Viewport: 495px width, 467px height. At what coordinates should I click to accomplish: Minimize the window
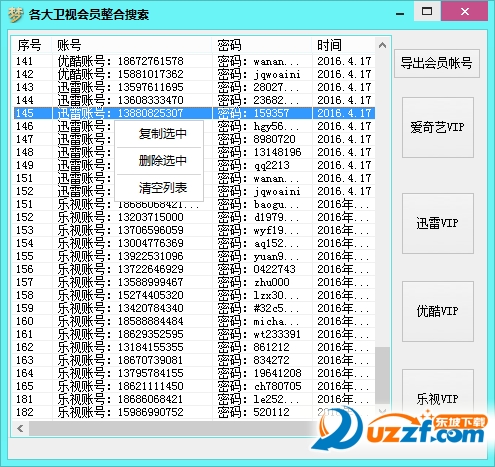[x=400, y=14]
